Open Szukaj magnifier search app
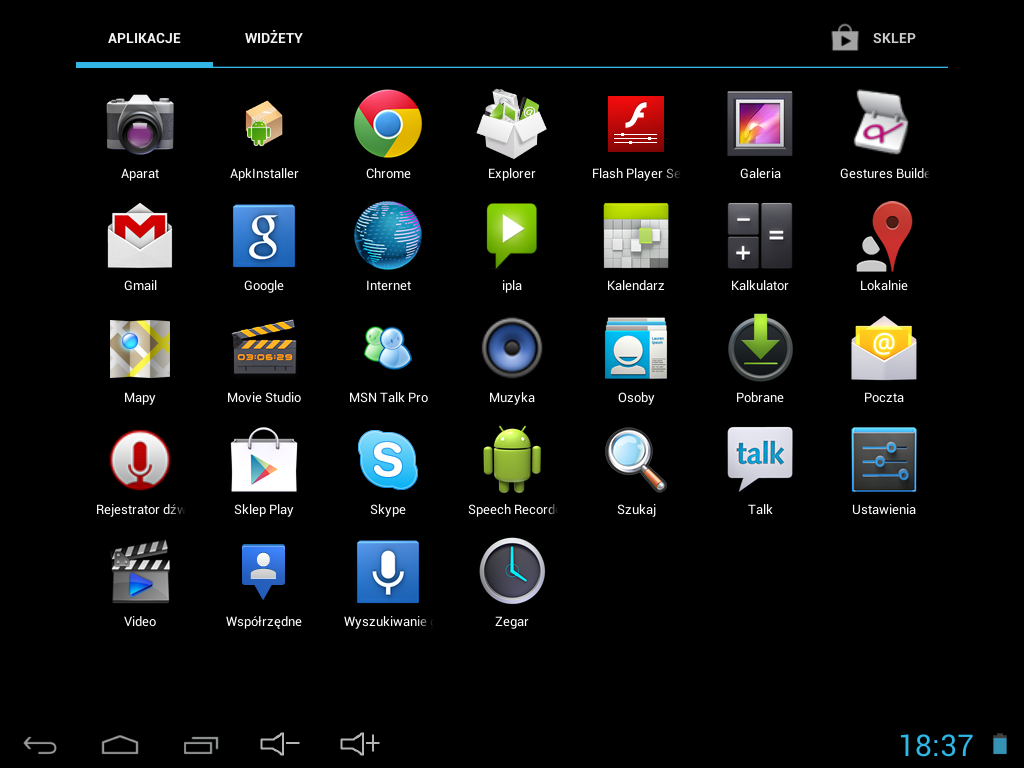 635,460
